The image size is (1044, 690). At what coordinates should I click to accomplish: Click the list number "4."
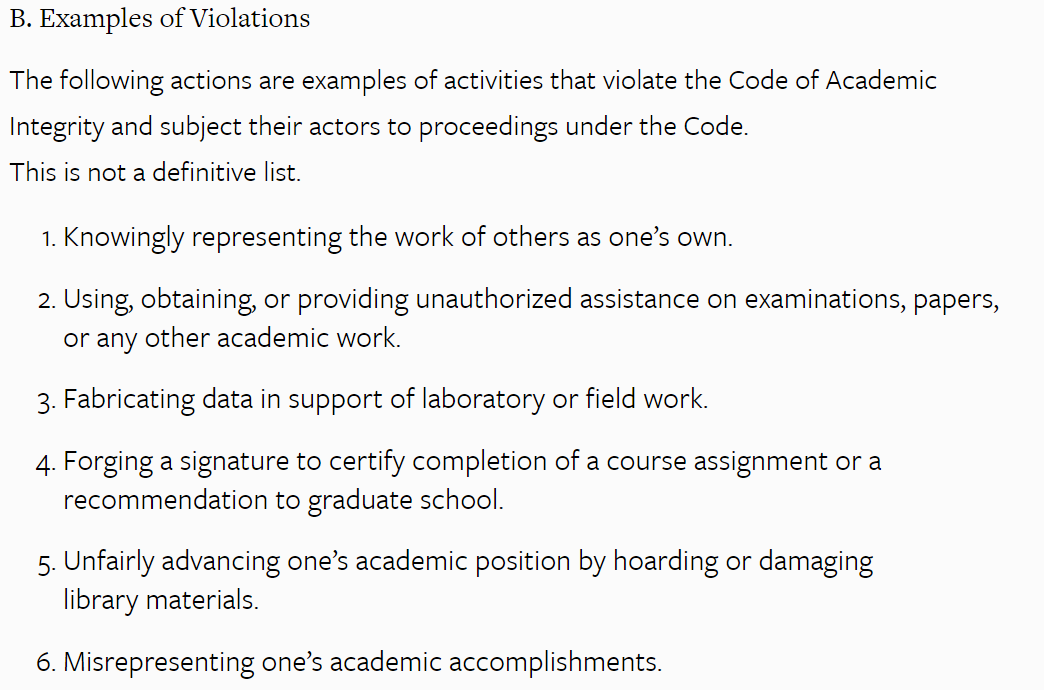pos(47,463)
